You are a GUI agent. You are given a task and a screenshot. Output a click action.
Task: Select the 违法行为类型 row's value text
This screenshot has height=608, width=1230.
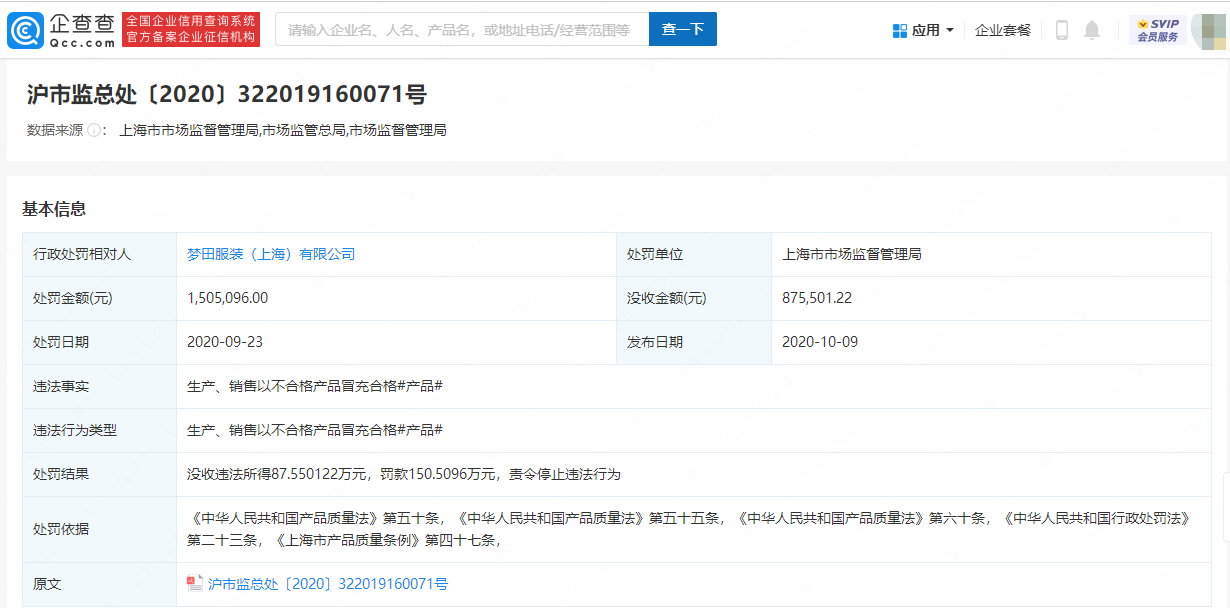pyautogui.click(x=315, y=430)
